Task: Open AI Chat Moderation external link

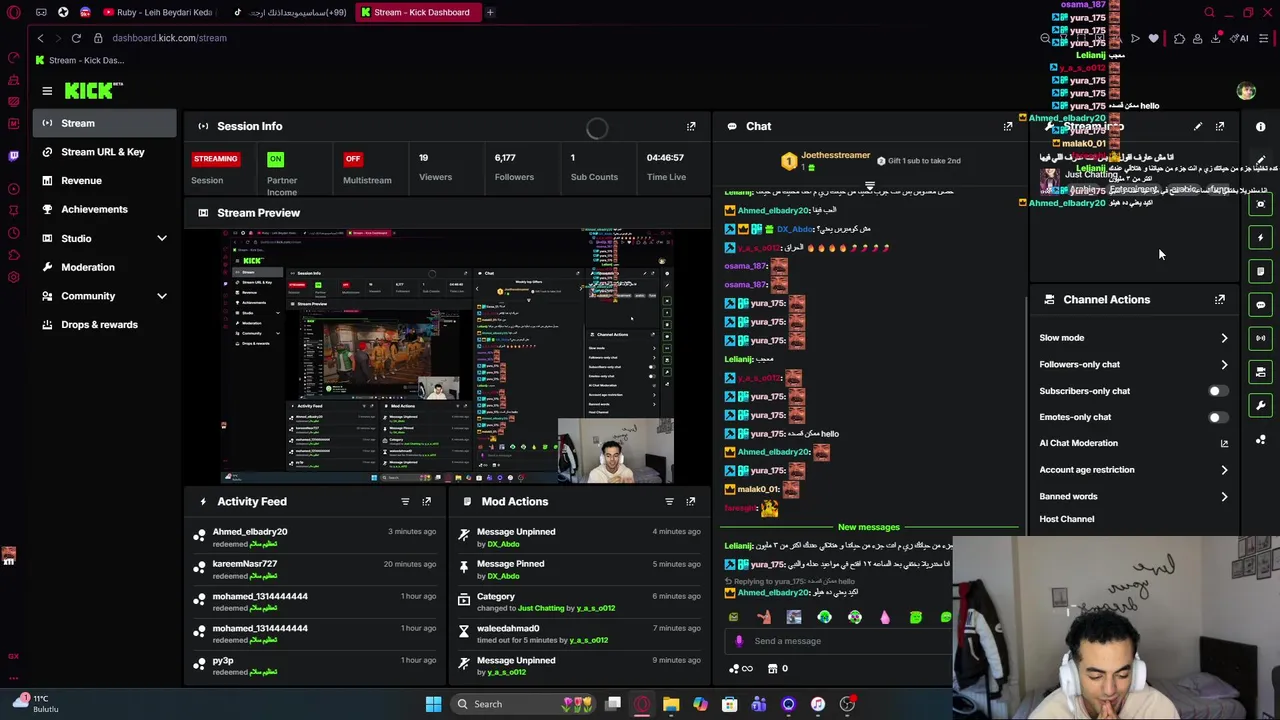Action: 1224,443
